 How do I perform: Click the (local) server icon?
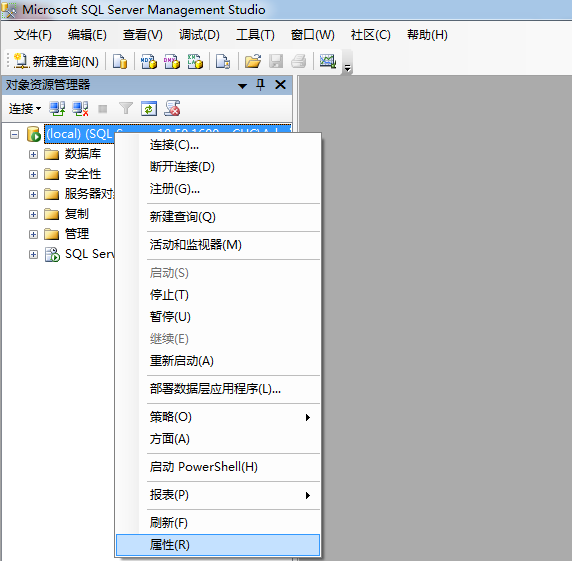tap(34, 134)
